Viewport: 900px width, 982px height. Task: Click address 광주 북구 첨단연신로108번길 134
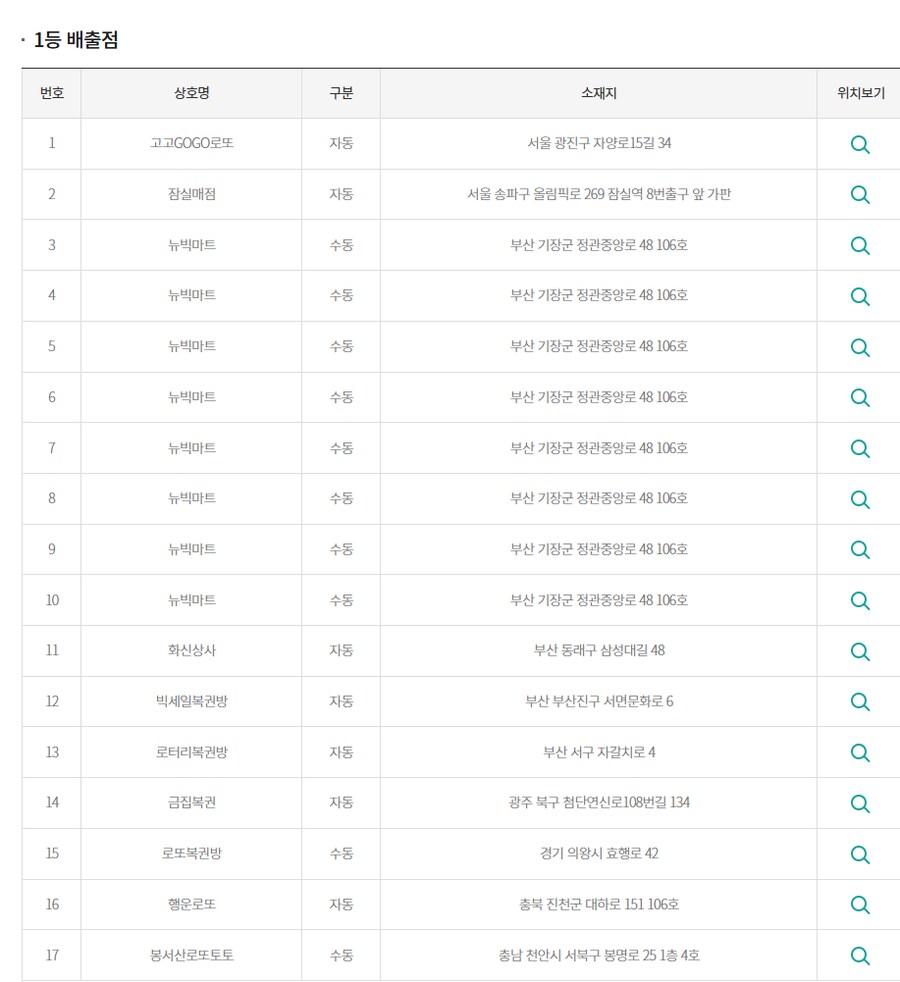599,802
